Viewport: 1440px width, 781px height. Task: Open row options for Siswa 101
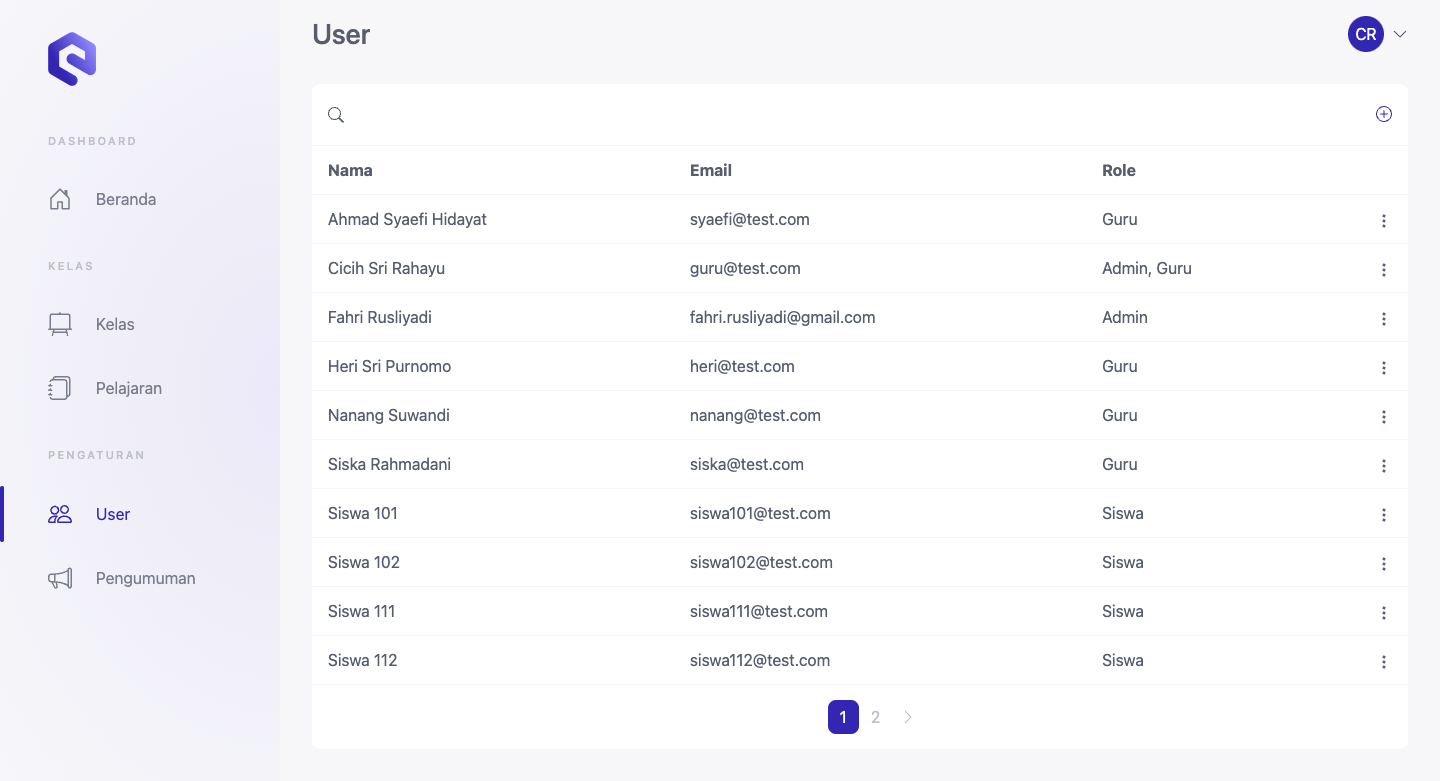pyautogui.click(x=1384, y=515)
